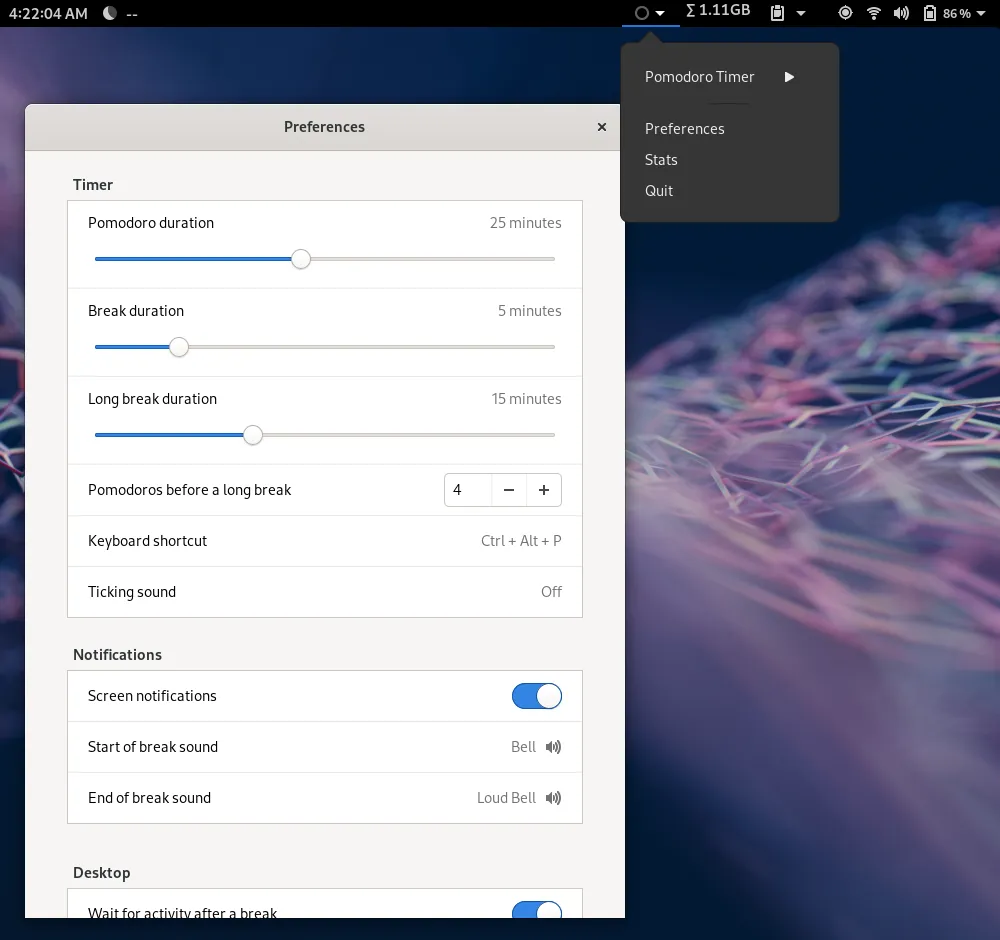The height and width of the screenshot is (940, 1000).
Task: Click the Keyboard shortcut Ctrl + Alt + P row
Action: pos(325,541)
